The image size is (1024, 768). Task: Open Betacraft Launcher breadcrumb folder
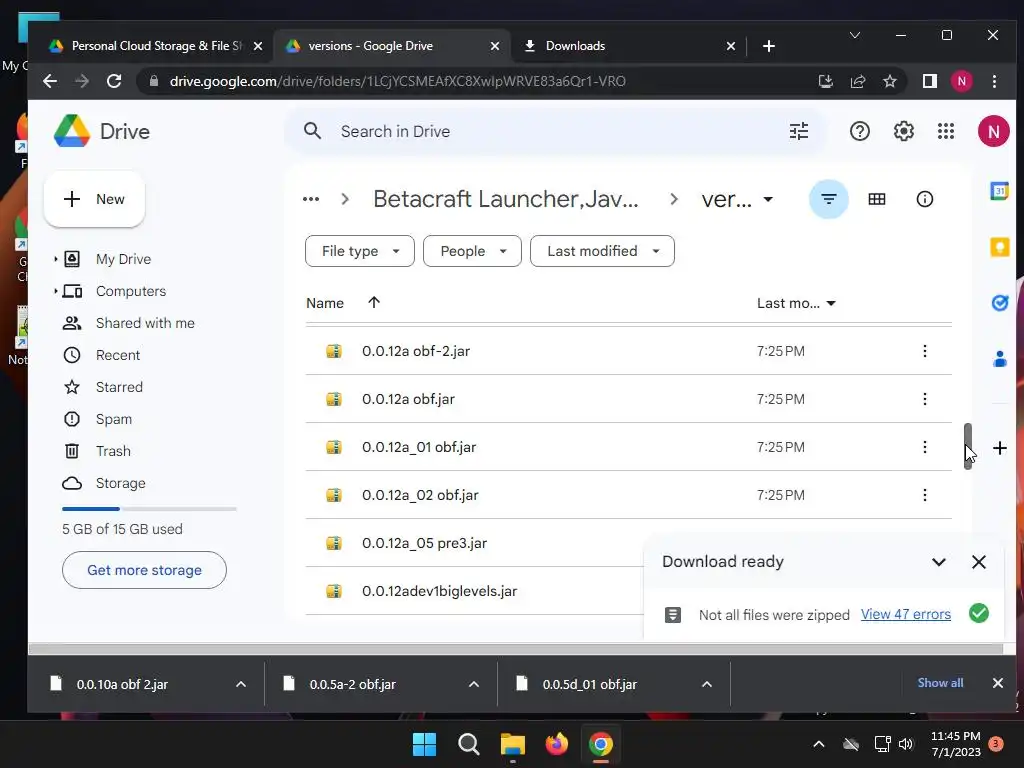pyautogui.click(x=505, y=199)
